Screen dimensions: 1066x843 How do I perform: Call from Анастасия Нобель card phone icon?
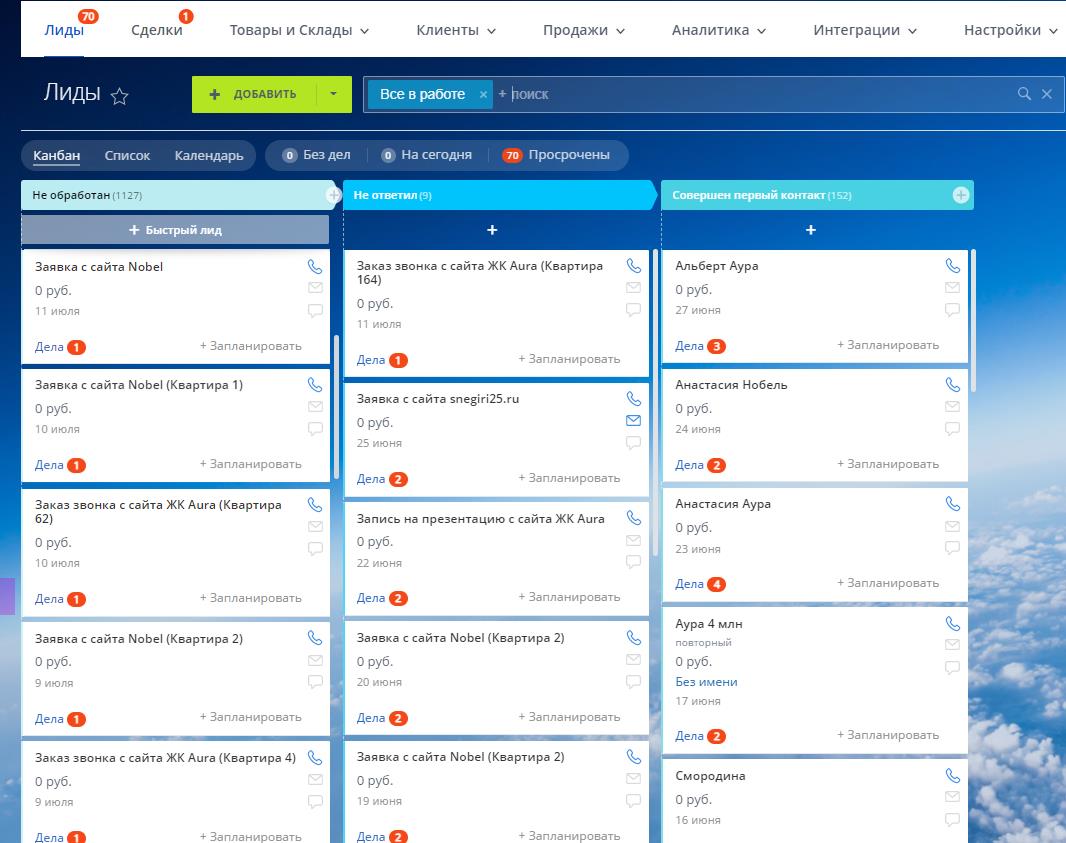pyautogui.click(x=952, y=385)
